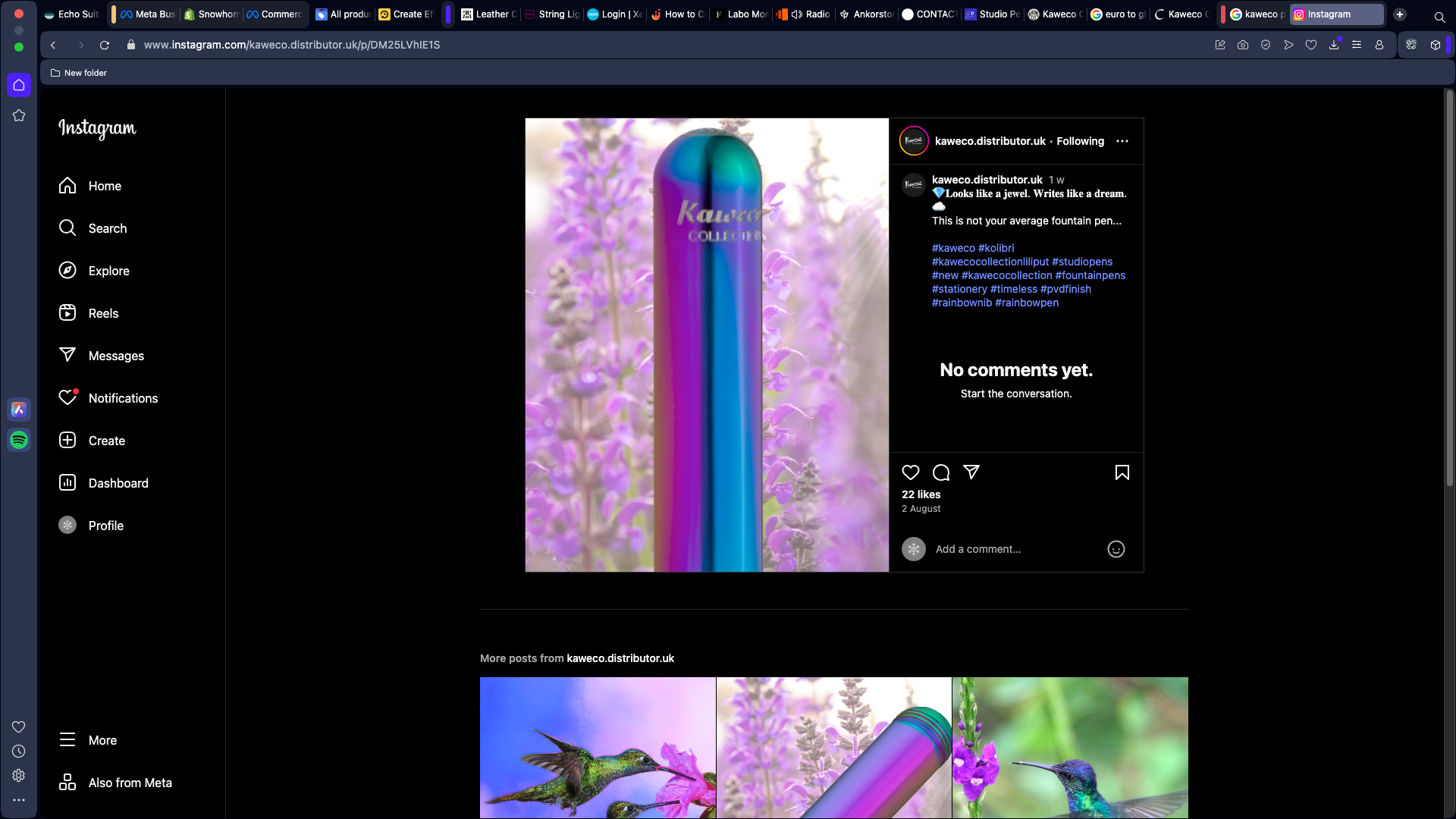Click the Add a comment field
The image size is (1456, 819).
[1016, 549]
